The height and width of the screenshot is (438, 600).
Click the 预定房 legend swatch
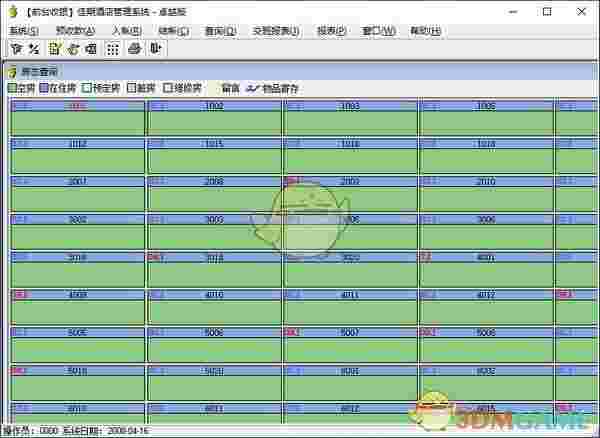(x=87, y=88)
